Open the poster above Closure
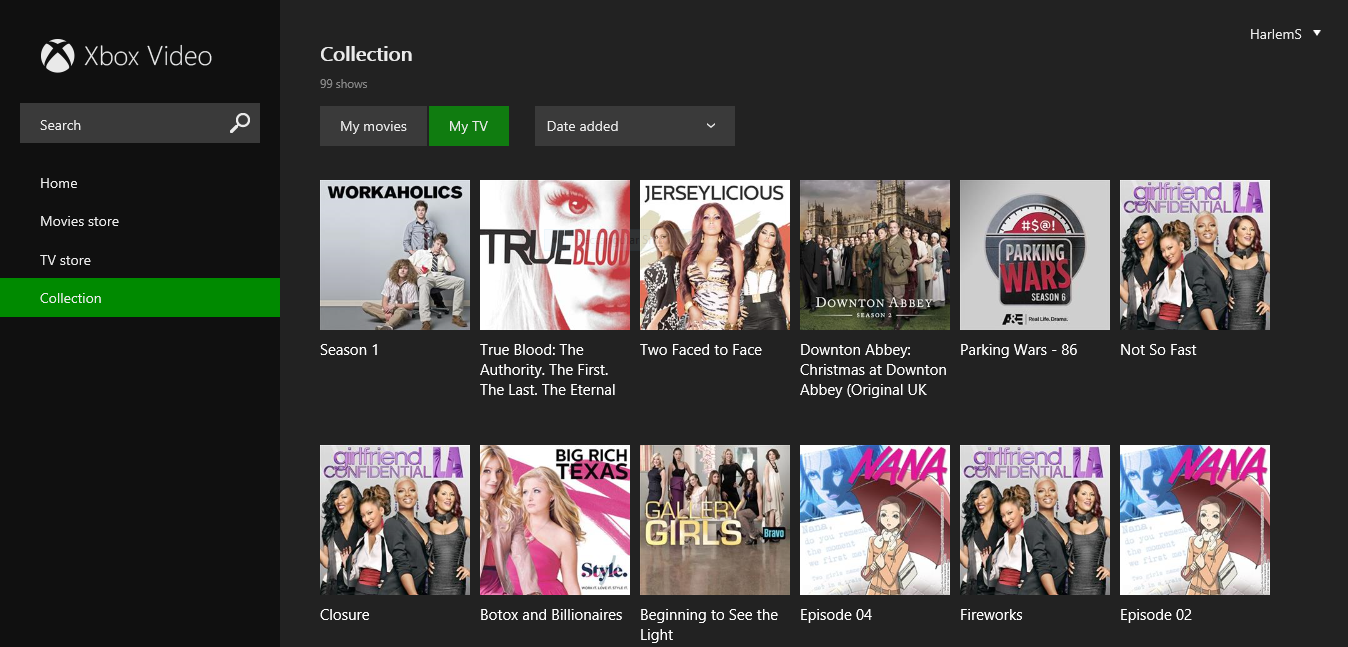Image resolution: width=1348 pixels, height=647 pixels. 395,520
